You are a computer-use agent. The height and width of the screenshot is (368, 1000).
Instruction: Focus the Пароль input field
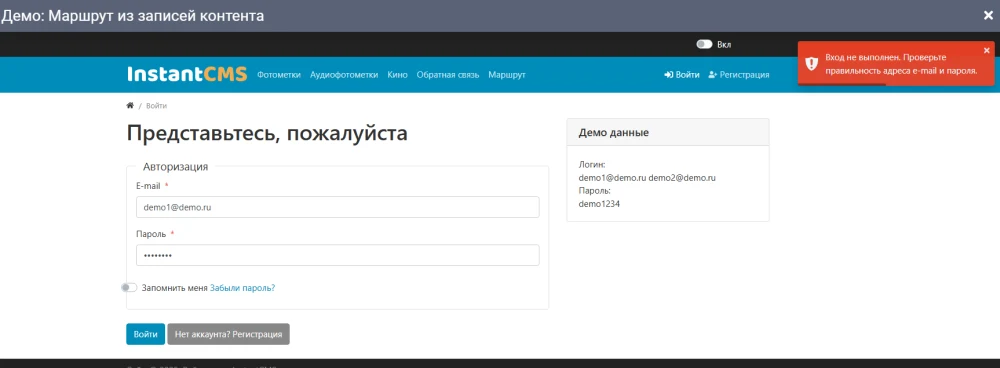pos(337,255)
